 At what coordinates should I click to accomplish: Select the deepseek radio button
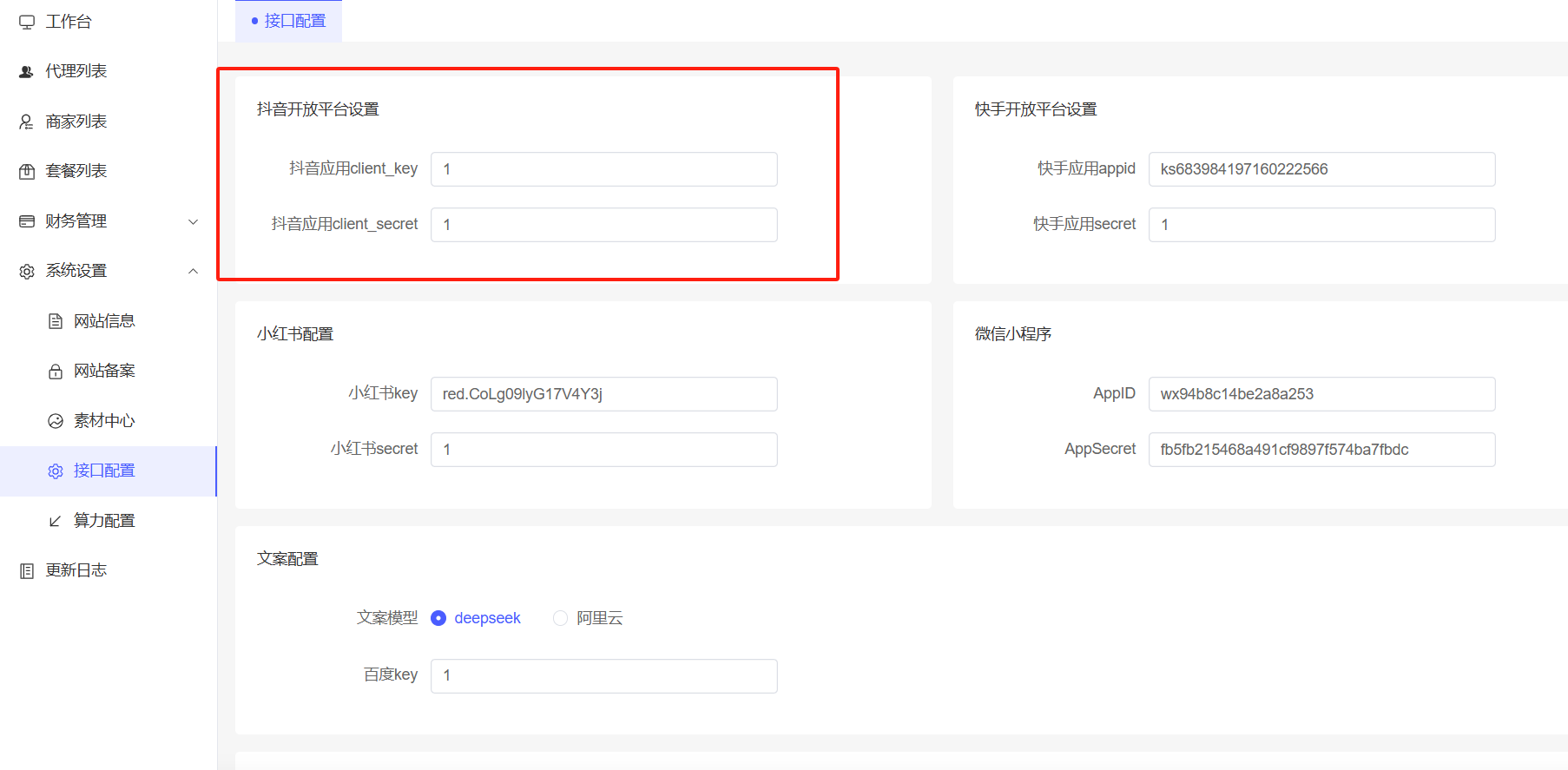tap(438, 618)
